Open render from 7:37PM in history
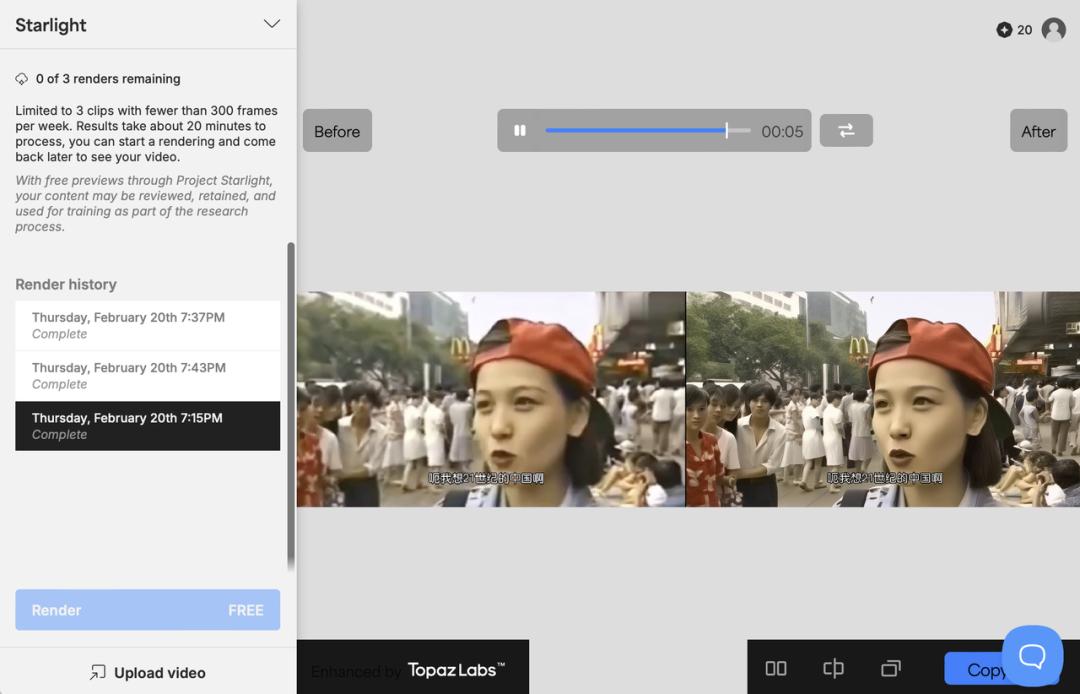Image resolution: width=1080 pixels, height=694 pixels. 147,325
